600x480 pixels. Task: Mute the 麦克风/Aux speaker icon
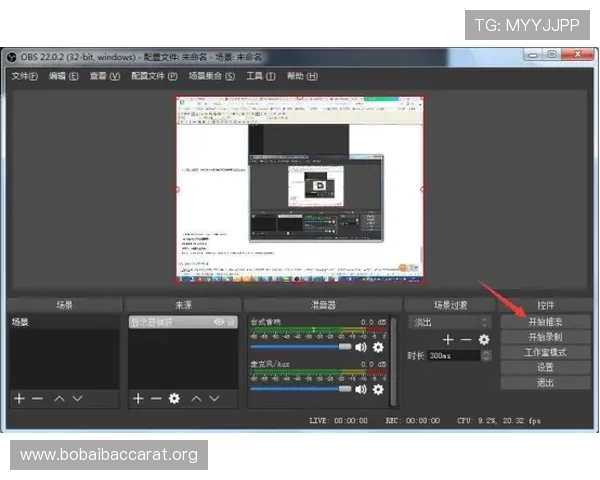tap(361, 389)
